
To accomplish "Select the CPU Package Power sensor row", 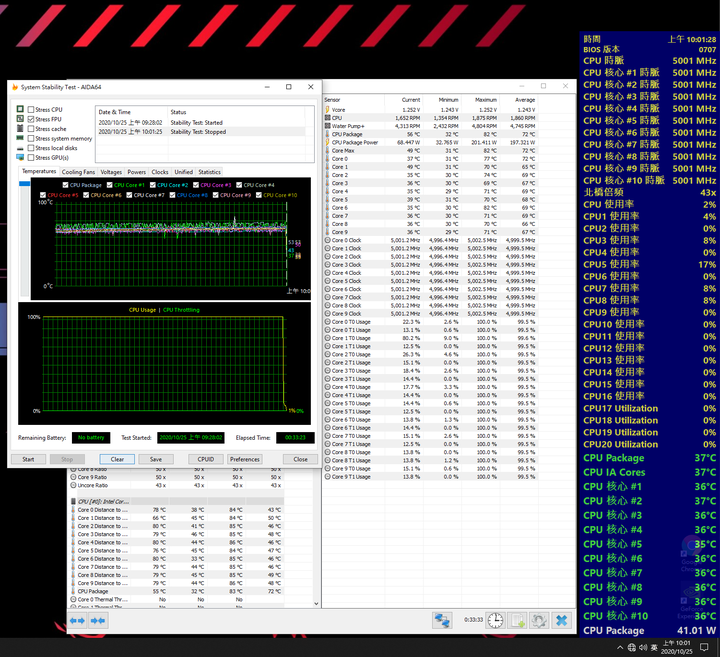I will tap(430, 142).
